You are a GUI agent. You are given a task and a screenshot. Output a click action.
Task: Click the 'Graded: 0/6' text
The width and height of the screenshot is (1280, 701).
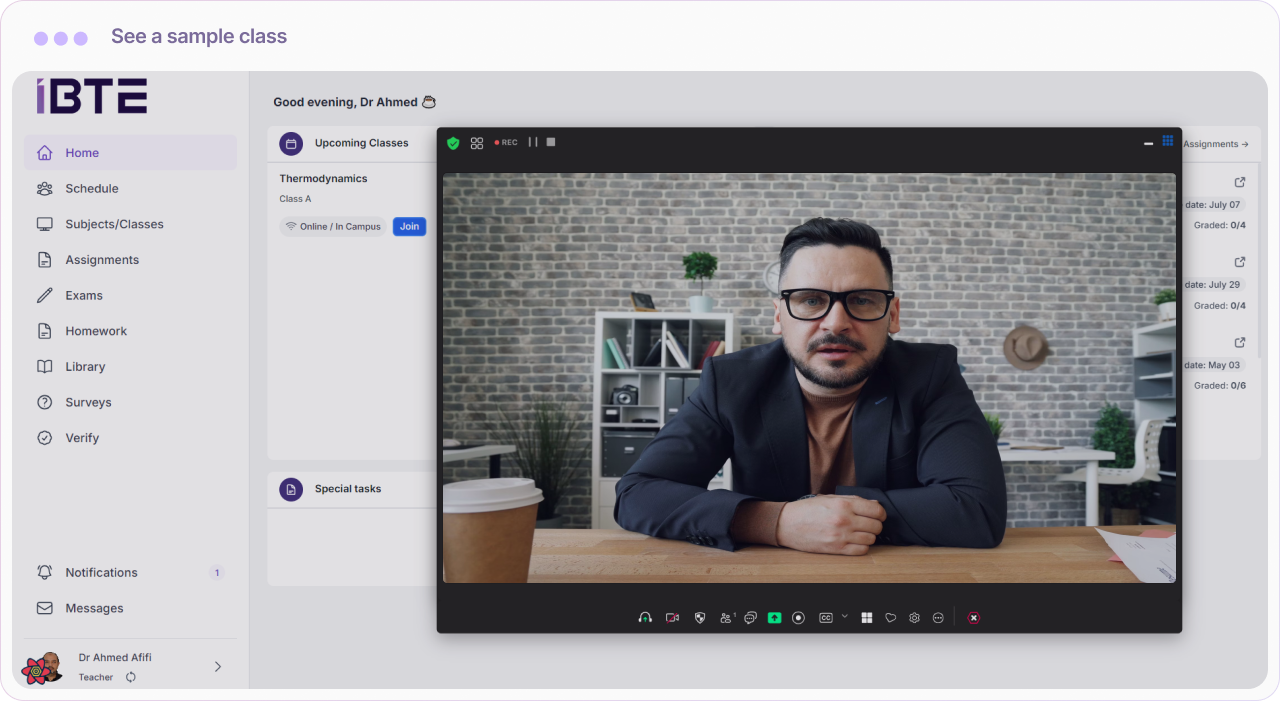click(x=1220, y=386)
